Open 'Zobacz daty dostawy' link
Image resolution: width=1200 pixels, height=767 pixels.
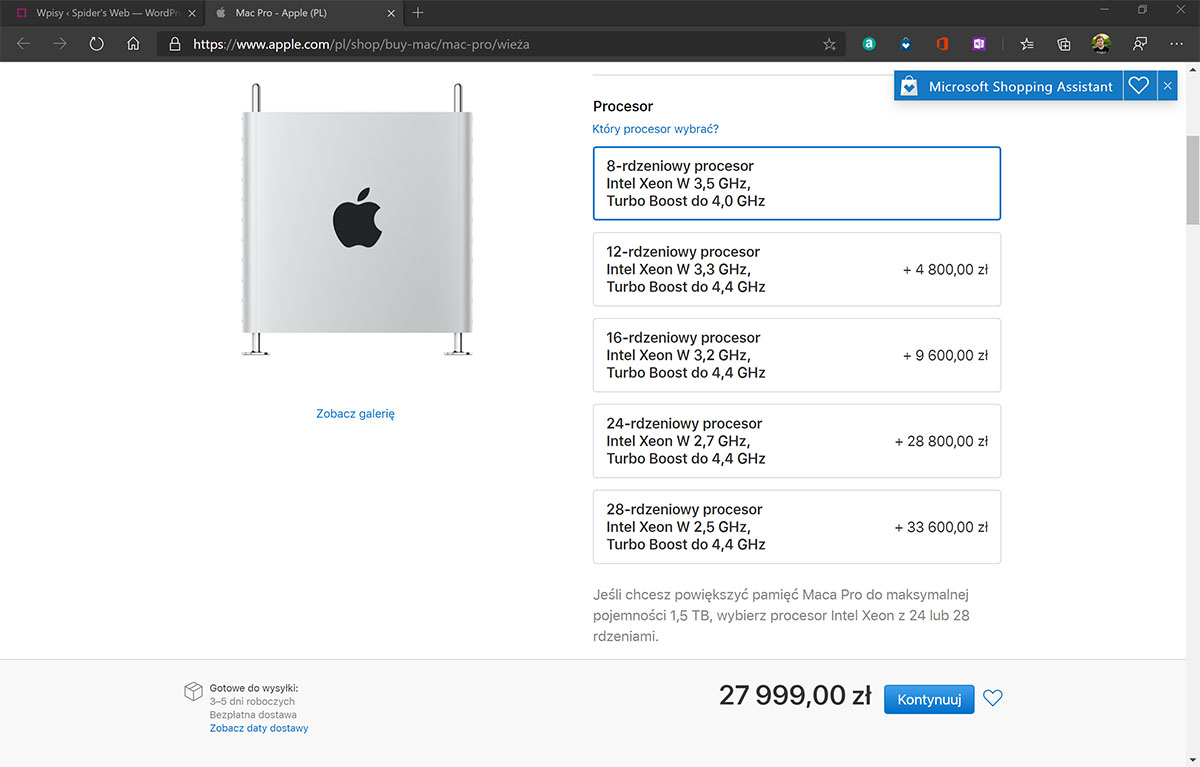point(259,728)
